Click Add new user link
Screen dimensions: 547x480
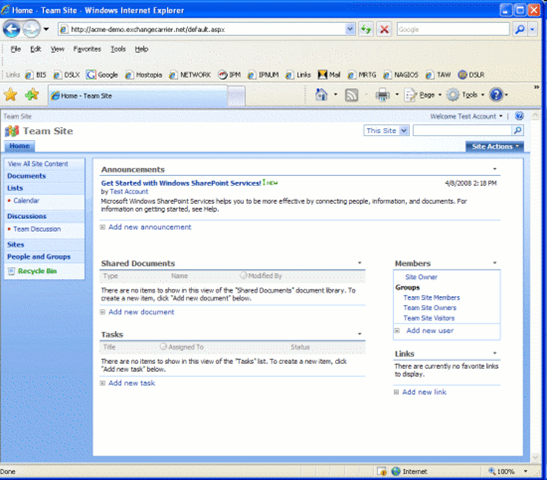[x=430, y=330]
